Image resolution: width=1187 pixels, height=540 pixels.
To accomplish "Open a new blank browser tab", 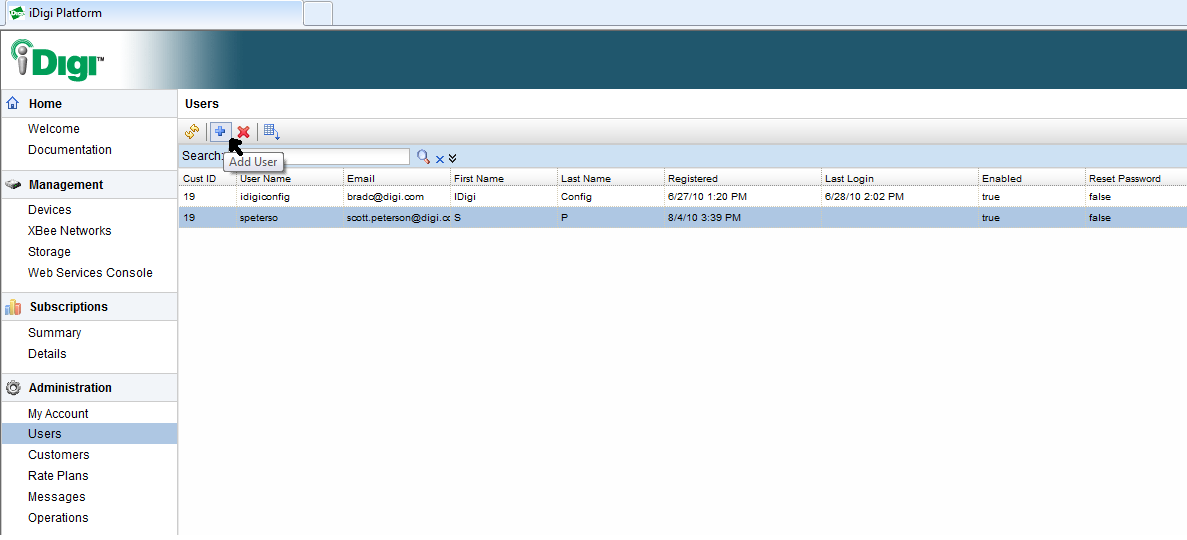I will coord(318,13).
